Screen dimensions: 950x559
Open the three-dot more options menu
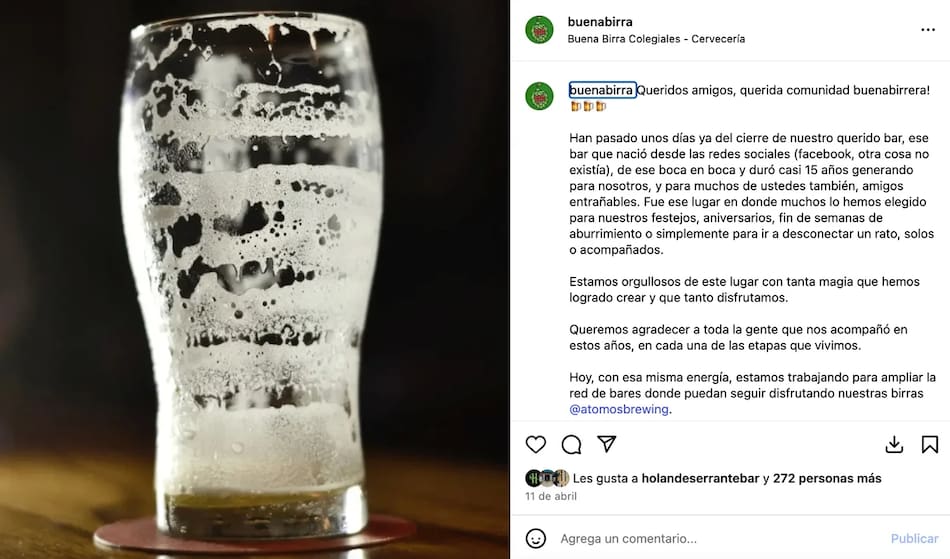pyautogui.click(x=928, y=30)
